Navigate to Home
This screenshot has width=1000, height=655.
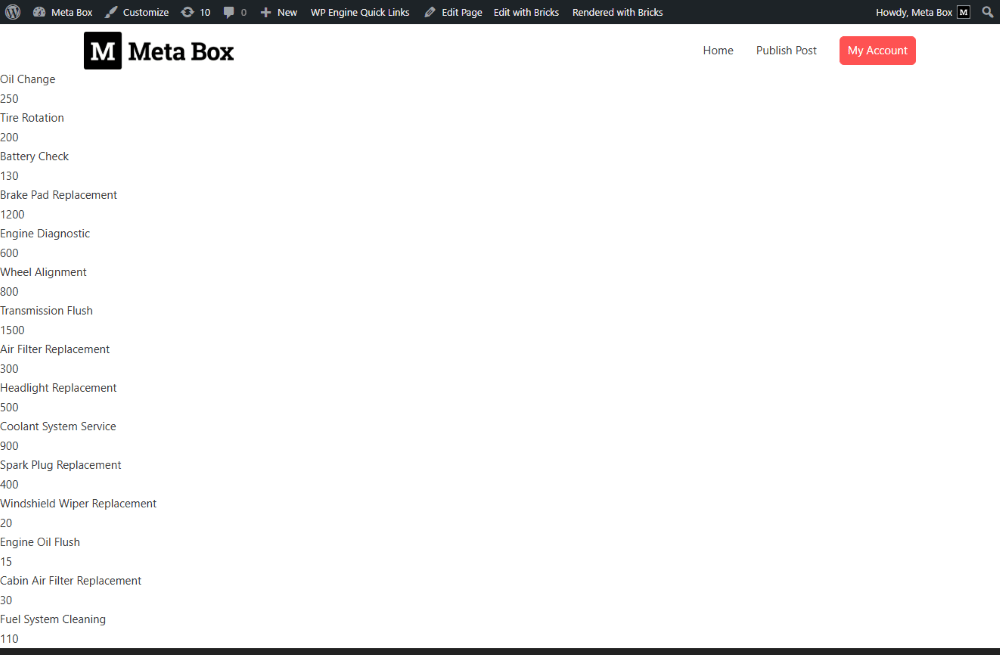(x=717, y=50)
